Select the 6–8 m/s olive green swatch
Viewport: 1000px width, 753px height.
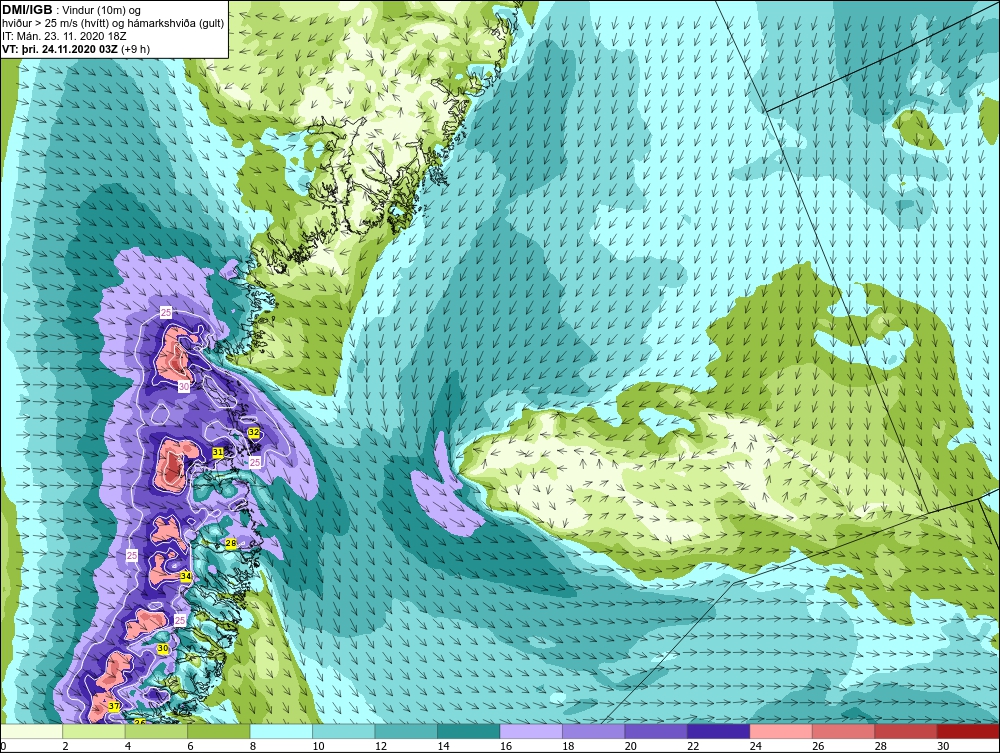coord(219,731)
